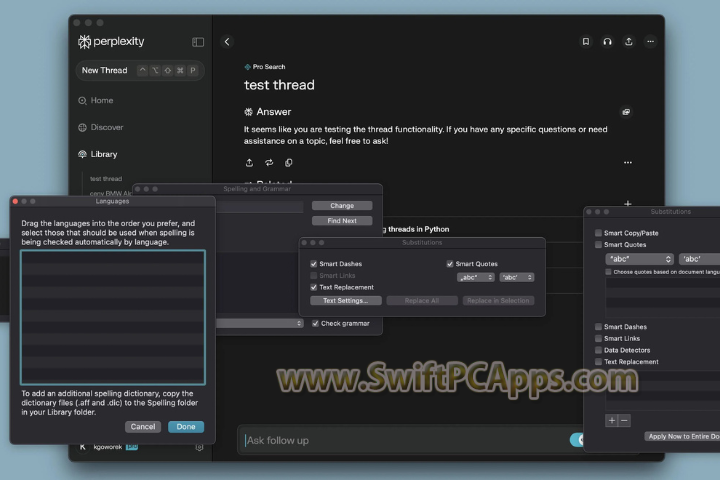Viewport: 720px width, 480px height.
Task: Add a text replacement with the plus button
Action: pyautogui.click(x=612, y=420)
